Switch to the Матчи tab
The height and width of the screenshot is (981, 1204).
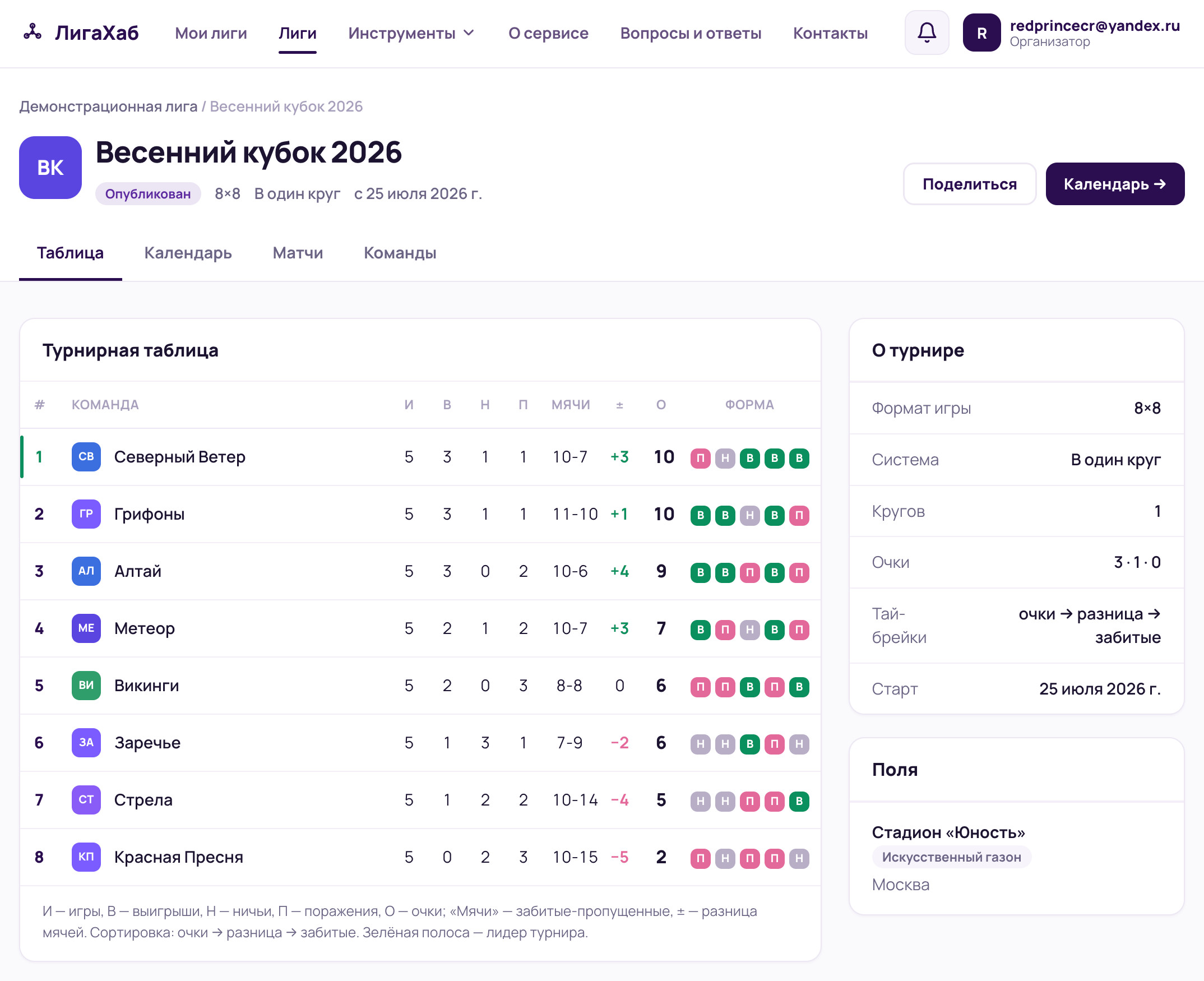[298, 253]
